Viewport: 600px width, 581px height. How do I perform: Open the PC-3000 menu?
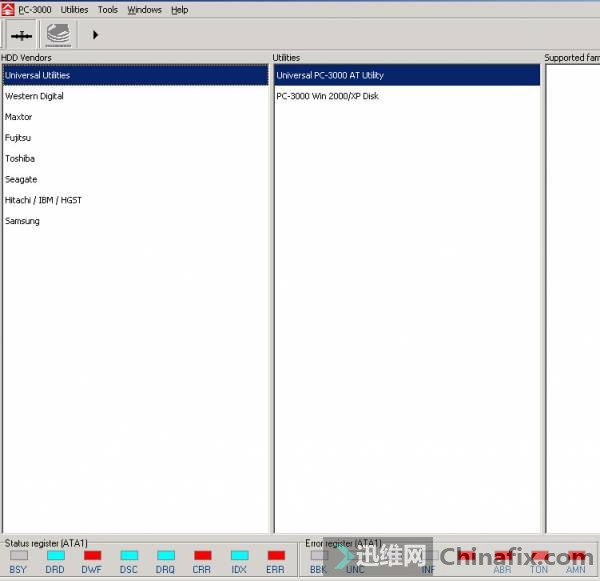tap(35, 10)
